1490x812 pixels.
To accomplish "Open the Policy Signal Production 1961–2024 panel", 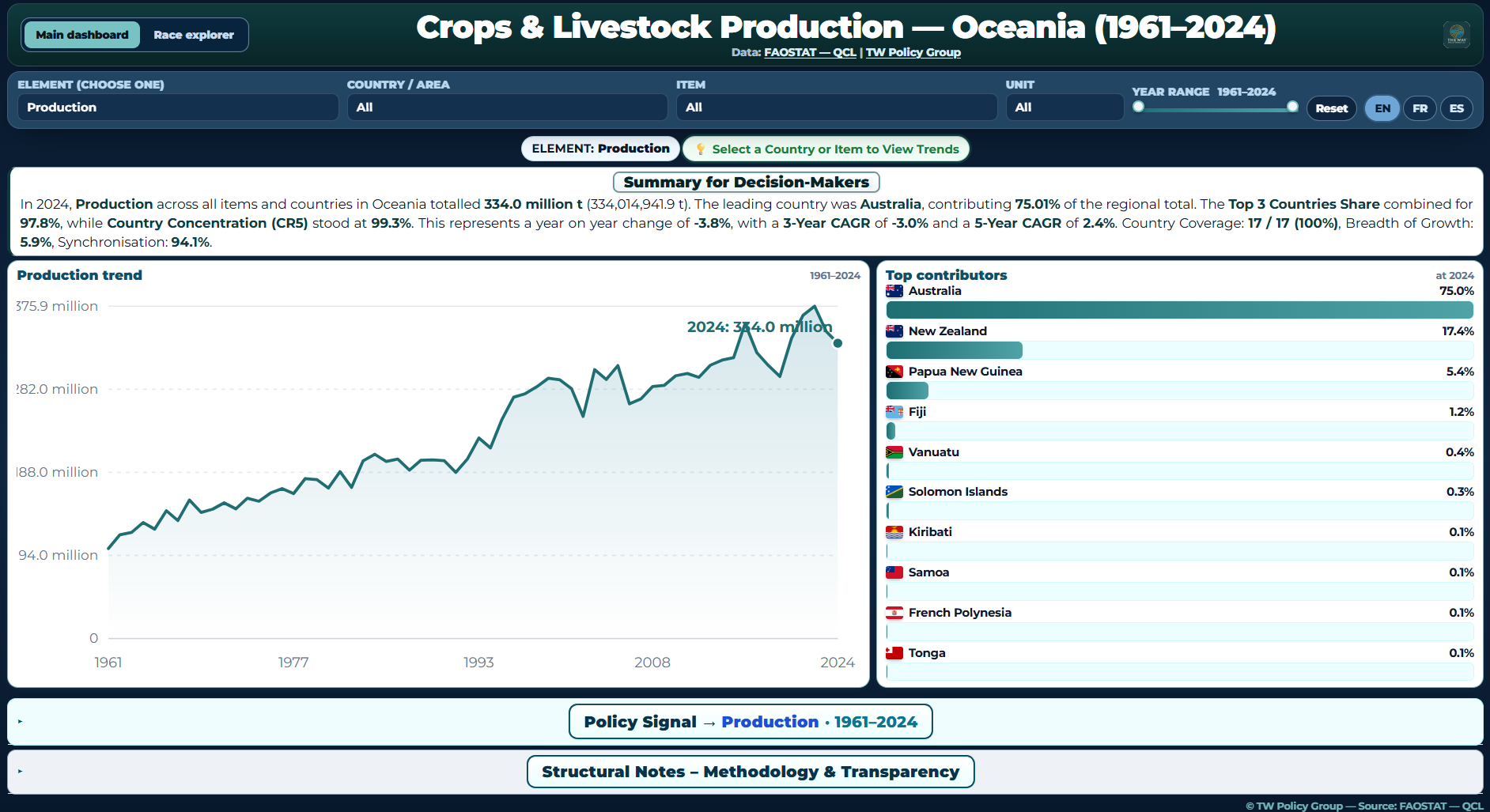I will [x=751, y=722].
